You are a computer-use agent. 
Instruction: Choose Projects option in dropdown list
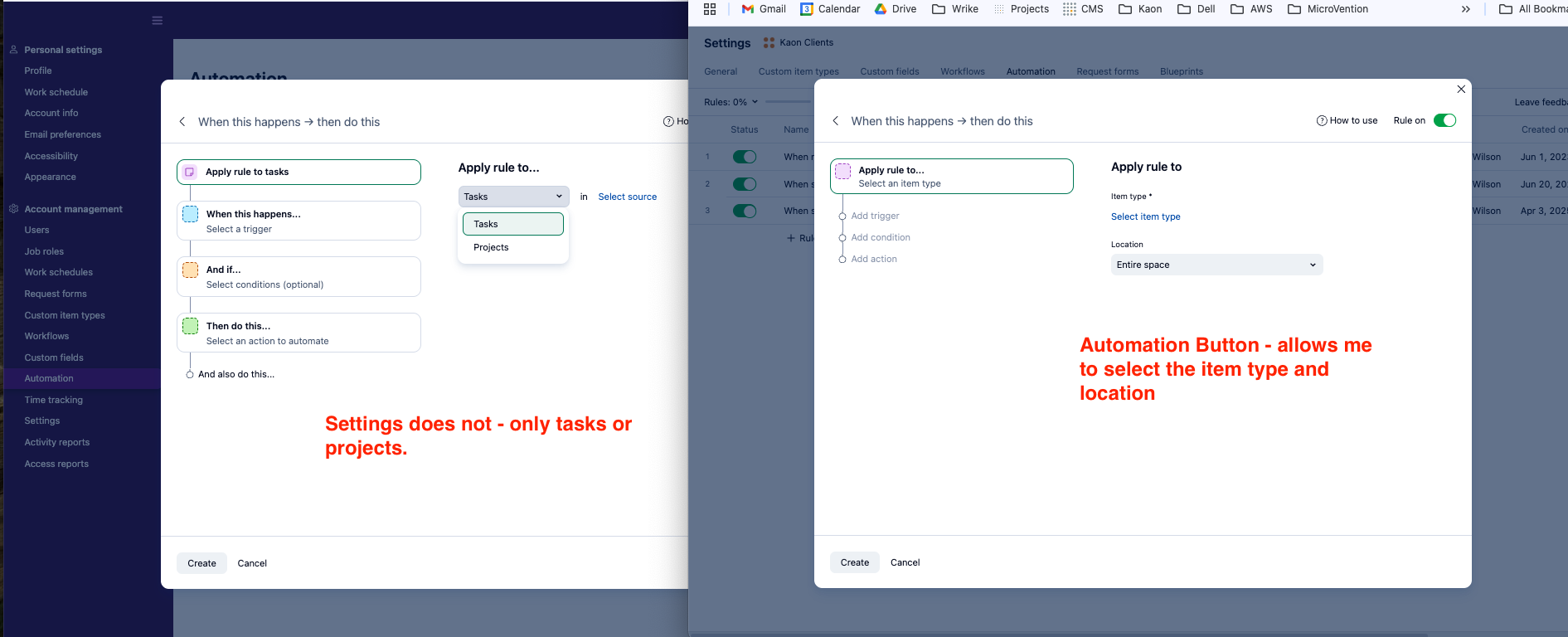point(513,247)
